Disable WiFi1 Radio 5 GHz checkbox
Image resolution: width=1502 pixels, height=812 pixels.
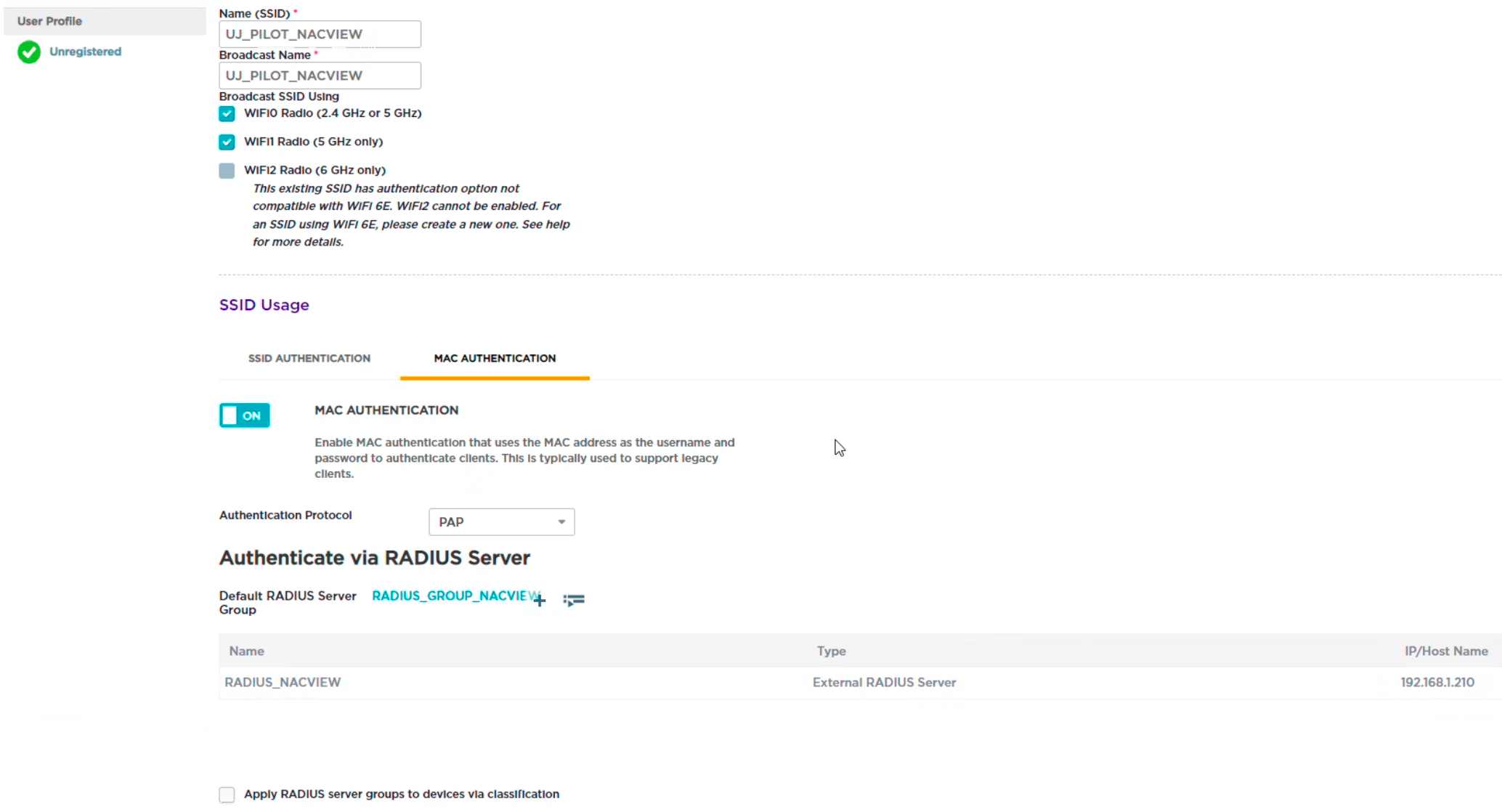tap(226, 141)
